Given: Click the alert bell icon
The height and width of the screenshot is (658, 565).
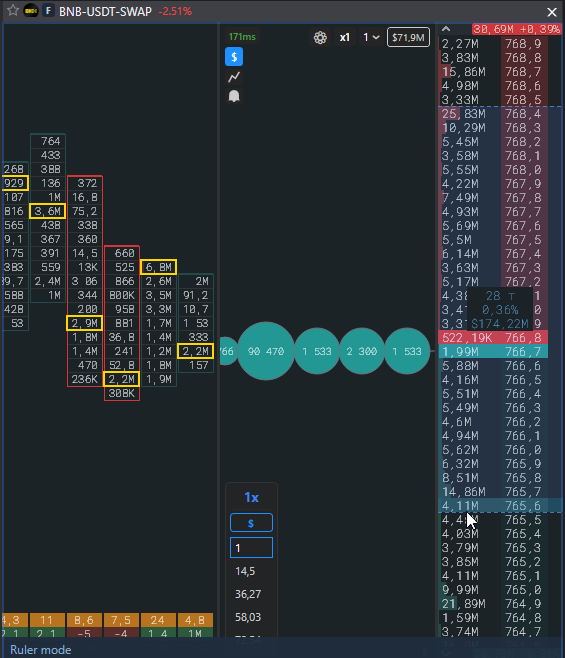Looking at the screenshot, I should [234, 96].
